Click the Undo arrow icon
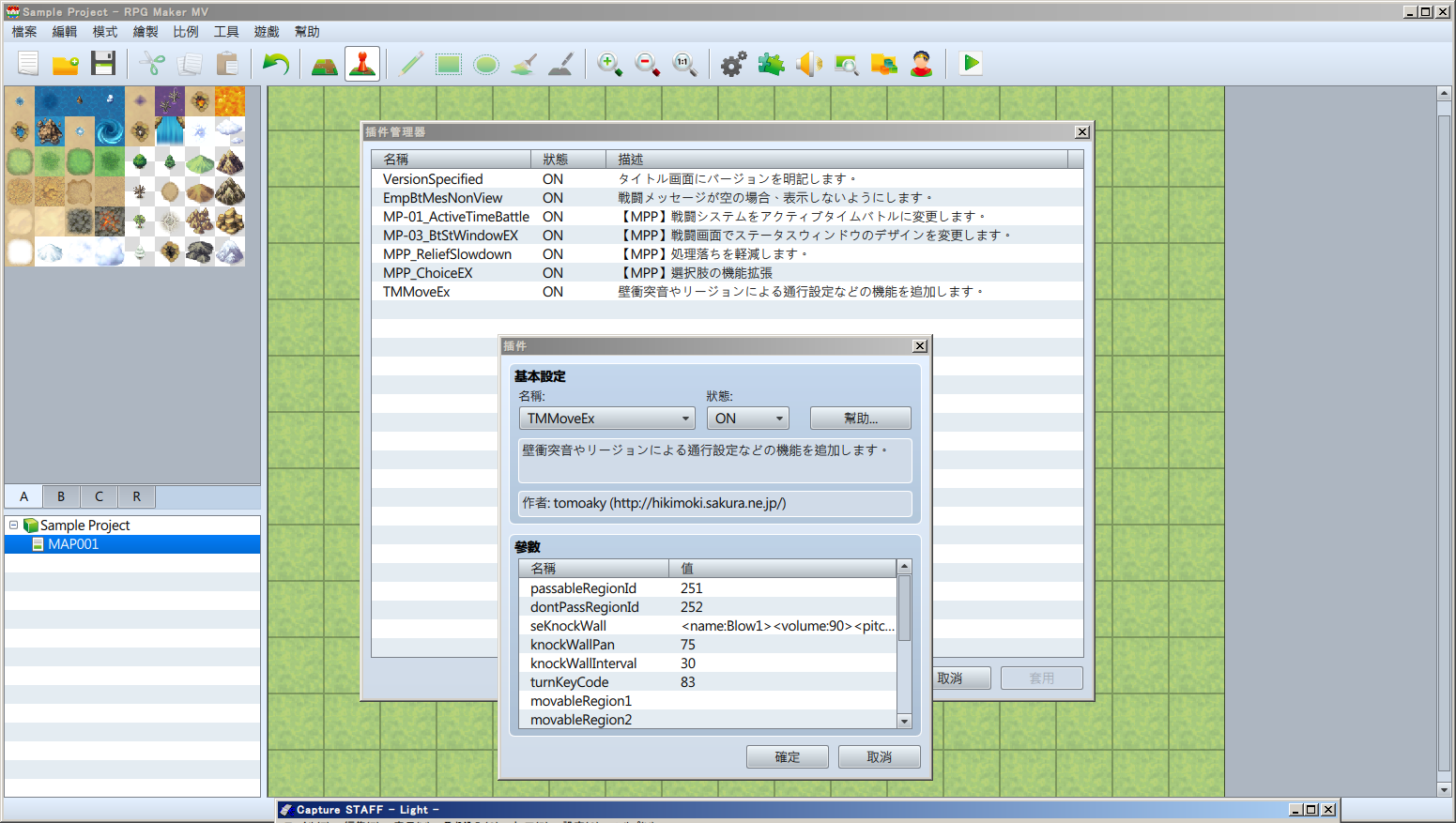 click(x=276, y=64)
